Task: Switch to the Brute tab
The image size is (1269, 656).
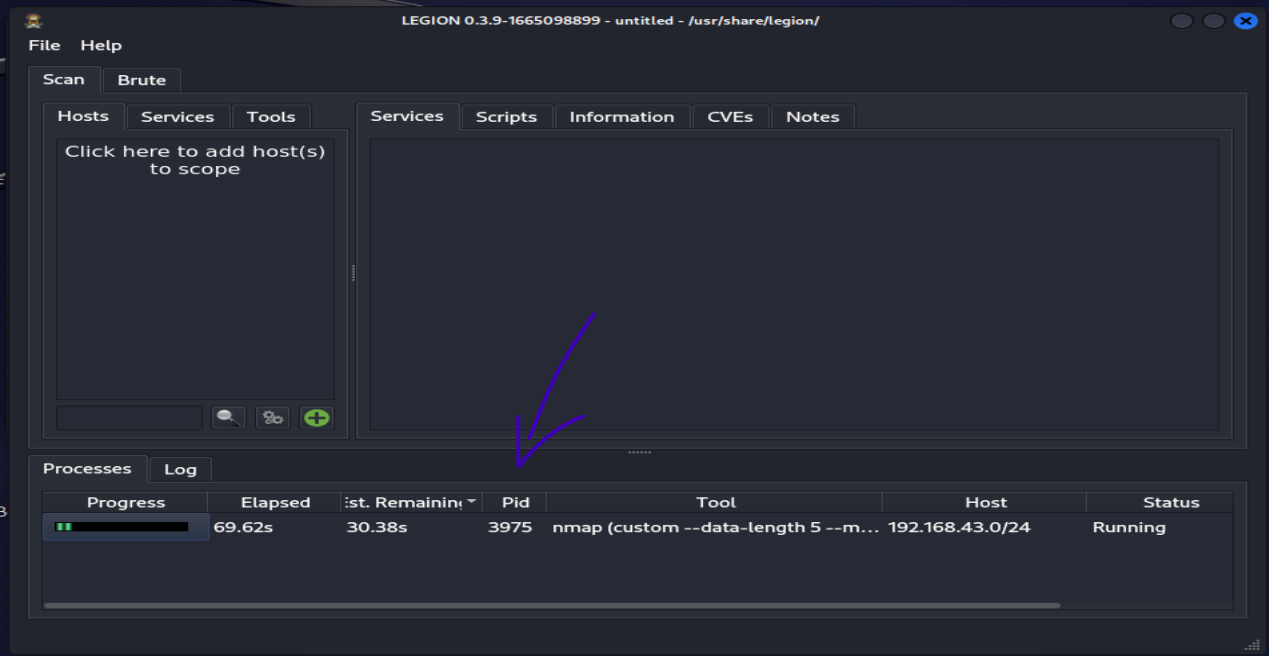Action: (141, 80)
